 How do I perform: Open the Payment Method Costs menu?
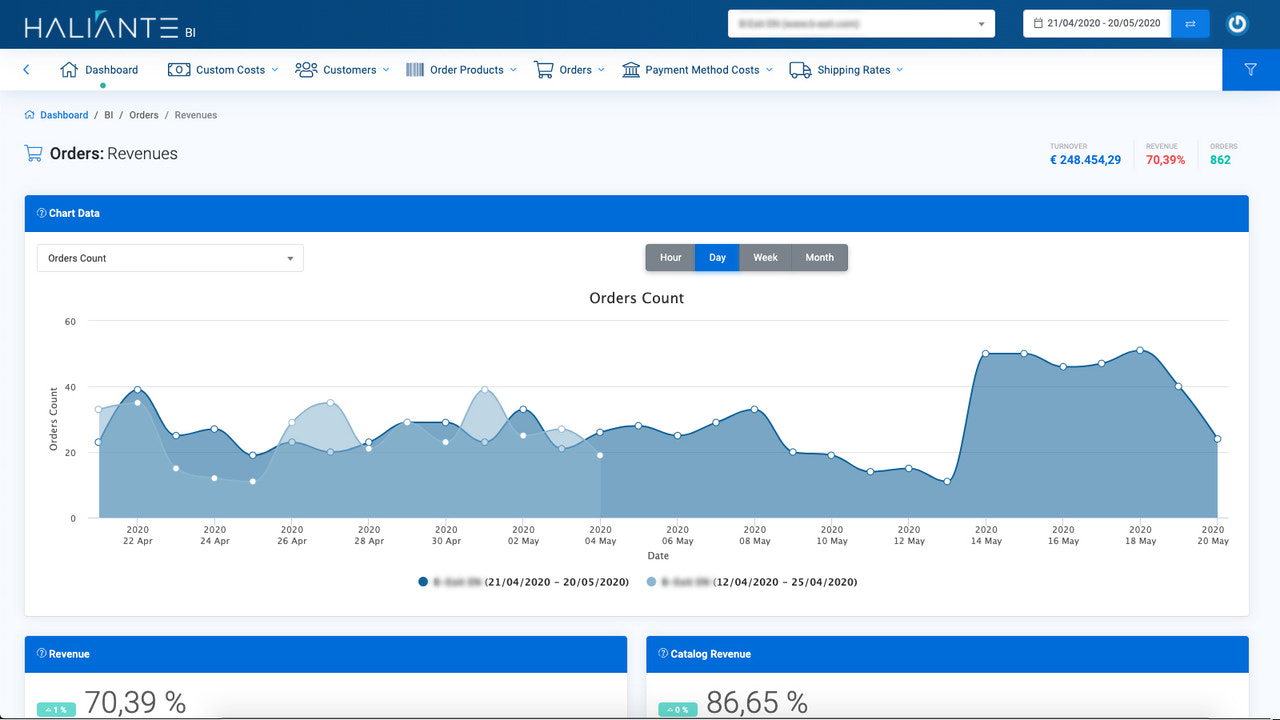[697, 69]
